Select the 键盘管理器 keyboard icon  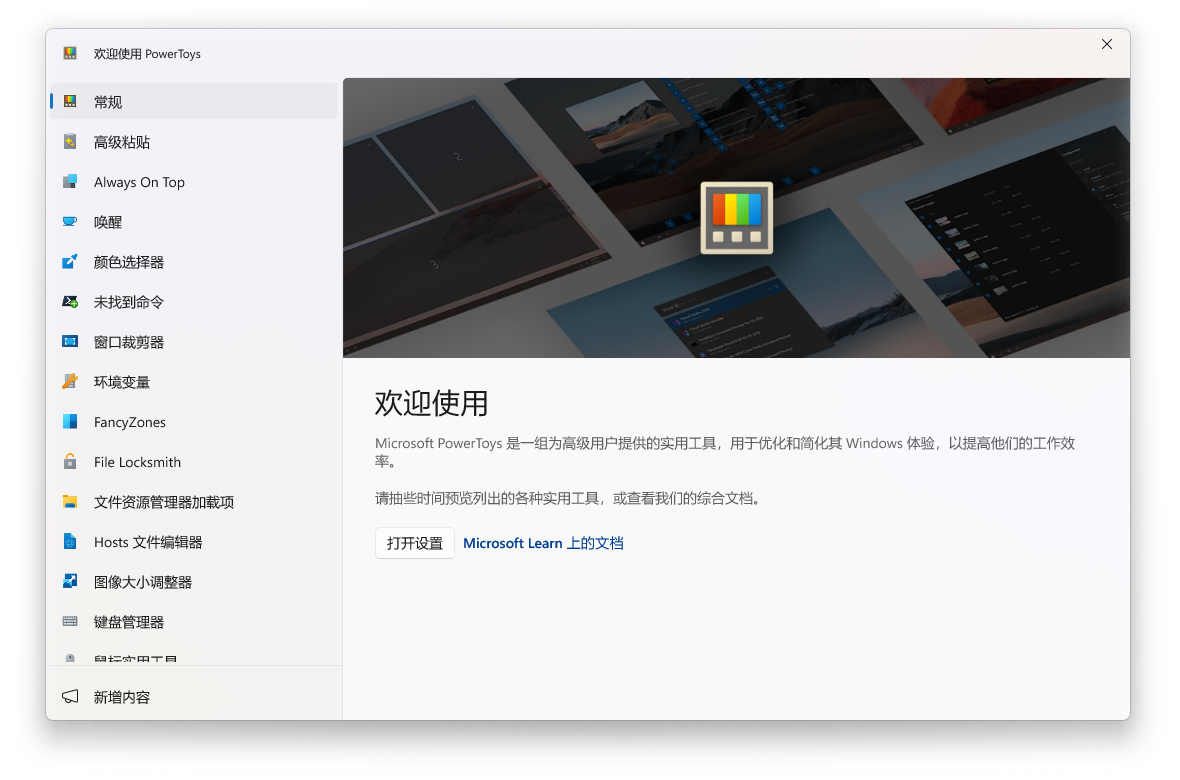70,621
